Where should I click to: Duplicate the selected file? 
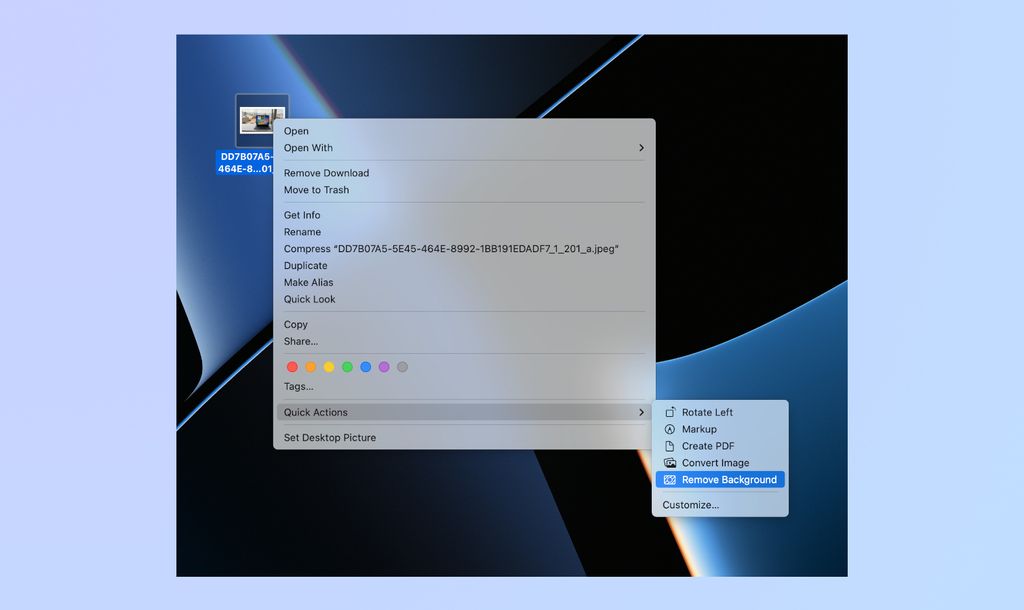click(304, 265)
